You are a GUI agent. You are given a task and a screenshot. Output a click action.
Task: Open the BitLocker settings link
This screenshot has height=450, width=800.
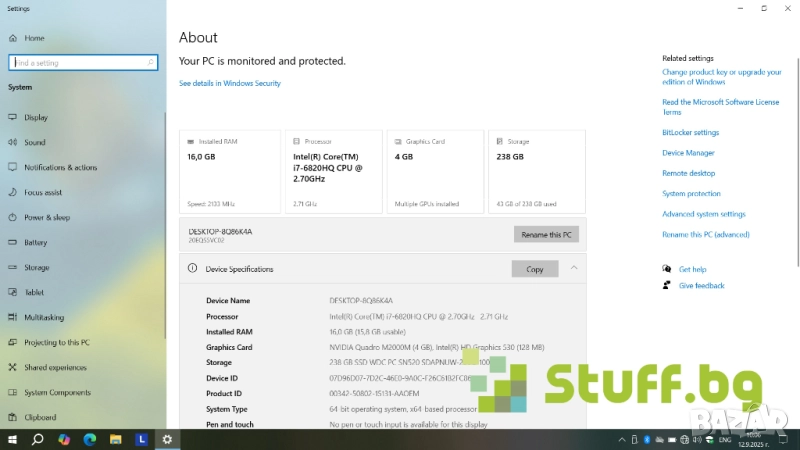point(690,132)
